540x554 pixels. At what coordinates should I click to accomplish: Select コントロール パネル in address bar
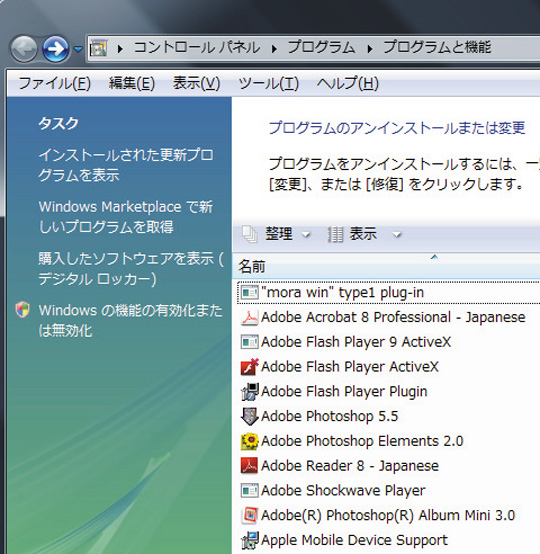[x=197, y=47]
